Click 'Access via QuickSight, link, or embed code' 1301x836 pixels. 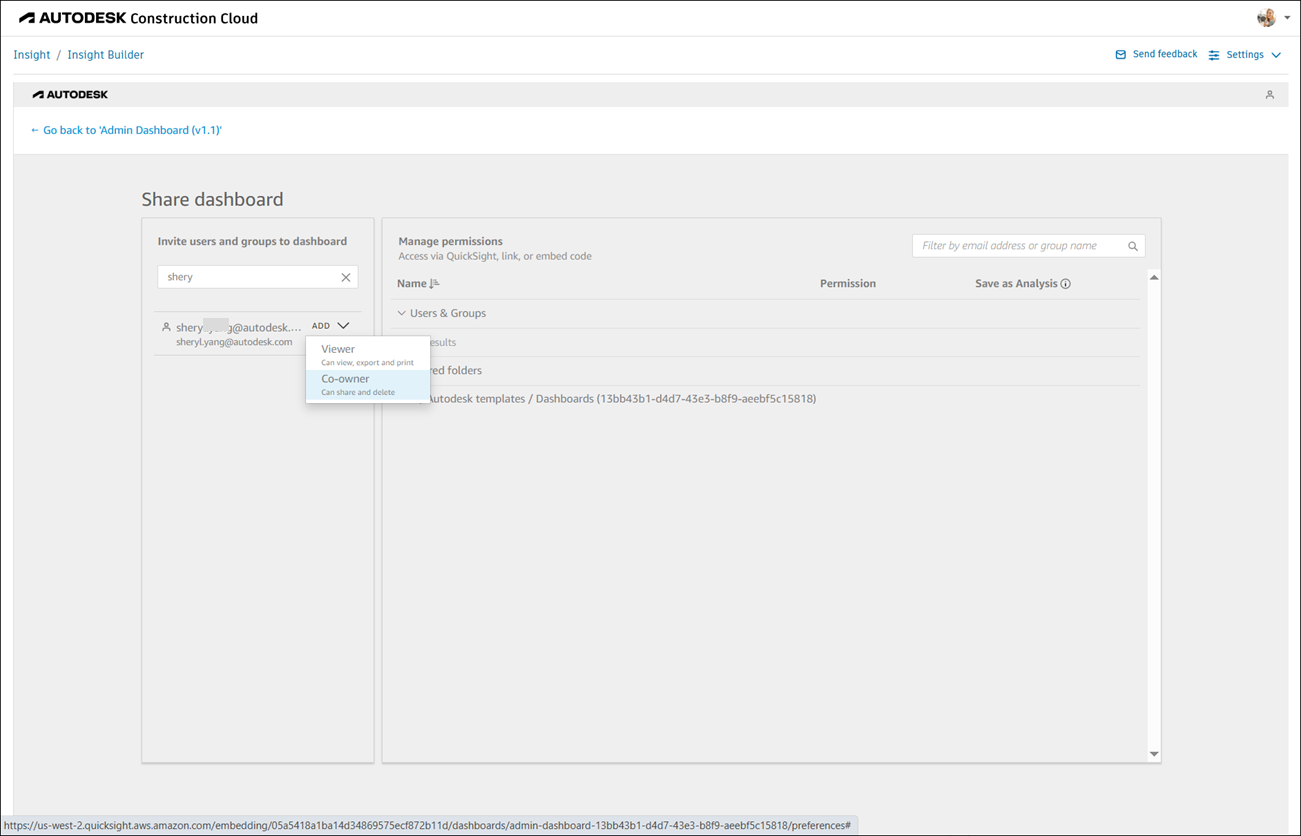coord(495,257)
